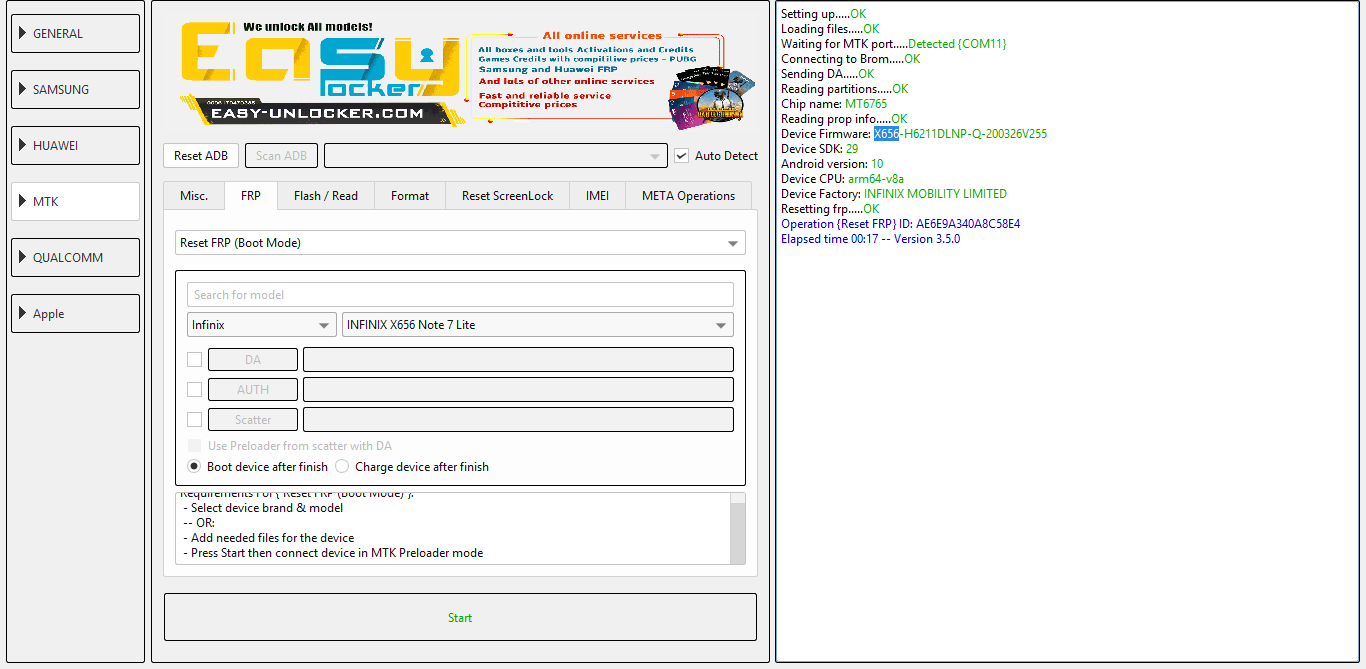Image resolution: width=1366 pixels, height=669 pixels.
Task: Click the Scatter file button
Action: [x=253, y=420]
